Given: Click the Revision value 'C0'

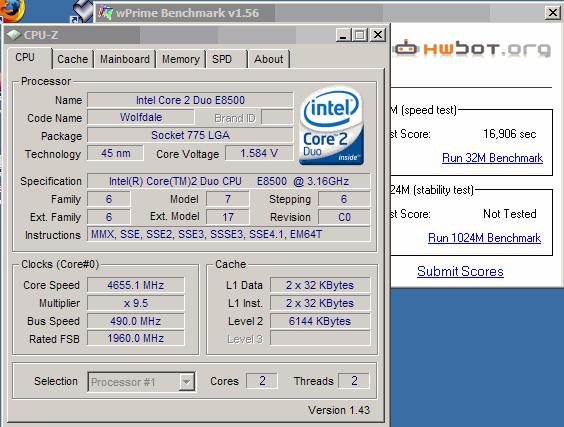Looking at the screenshot, I should coord(344,217).
